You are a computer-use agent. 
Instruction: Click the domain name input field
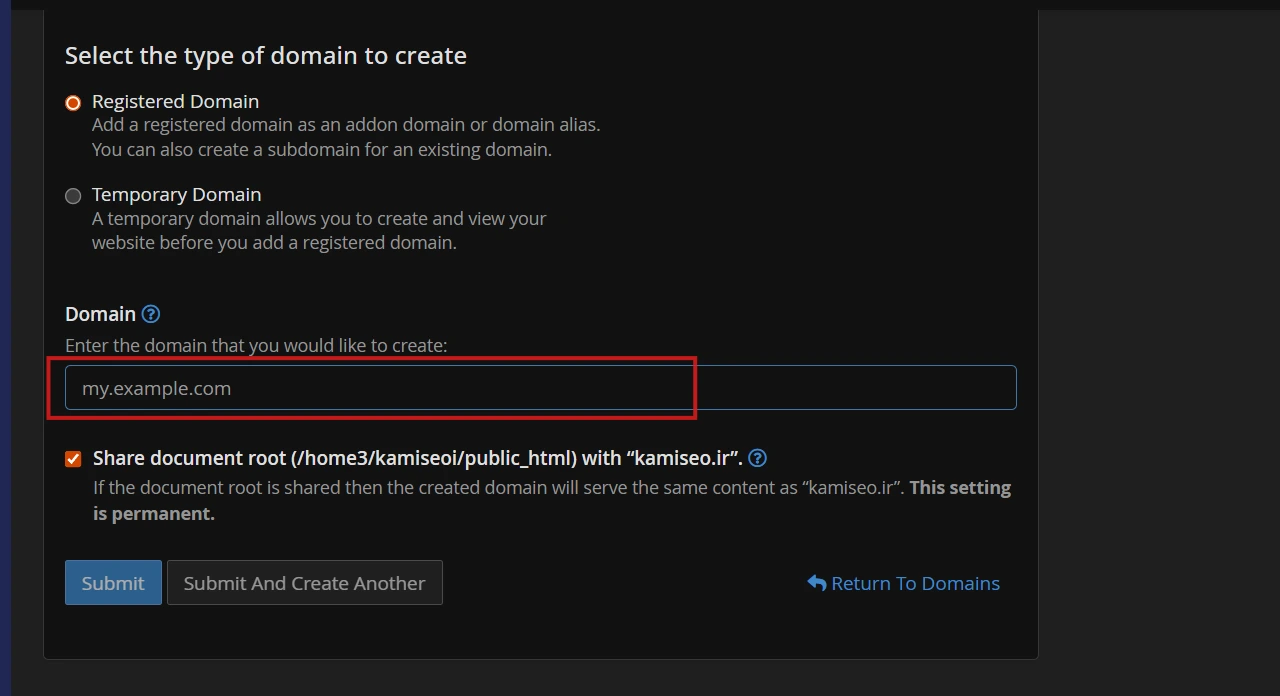click(541, 388)
